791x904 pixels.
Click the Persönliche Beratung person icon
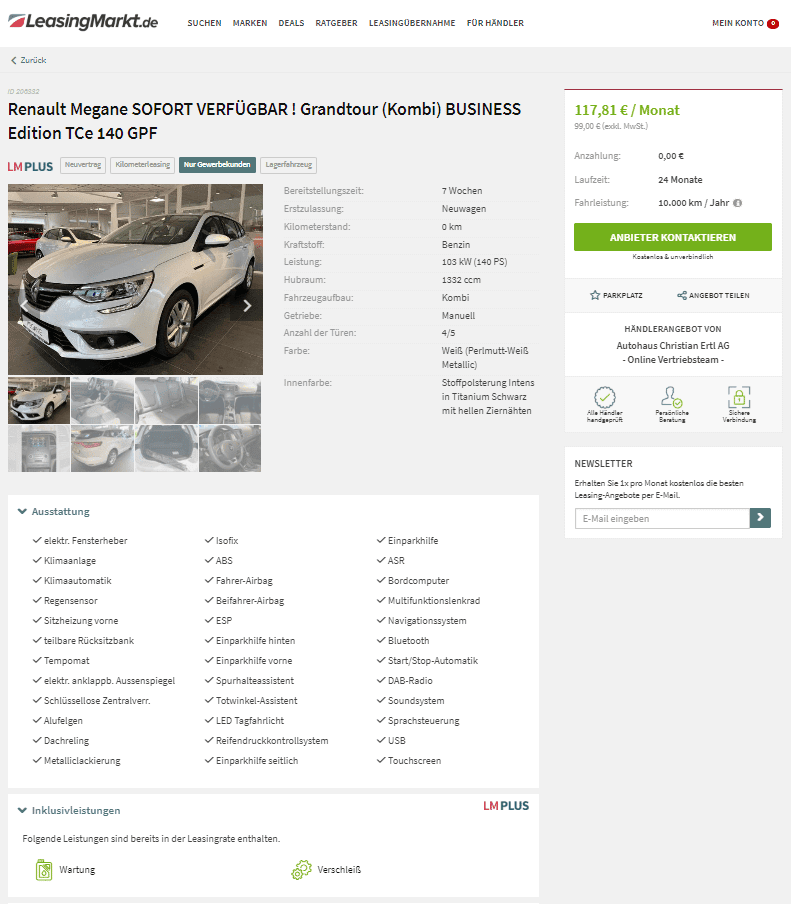tap(672, 397)
